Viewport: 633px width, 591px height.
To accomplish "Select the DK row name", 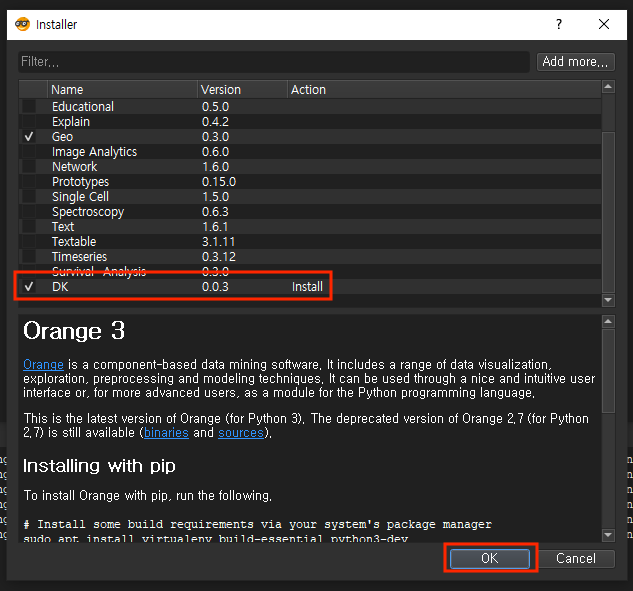I will (60, 287).
